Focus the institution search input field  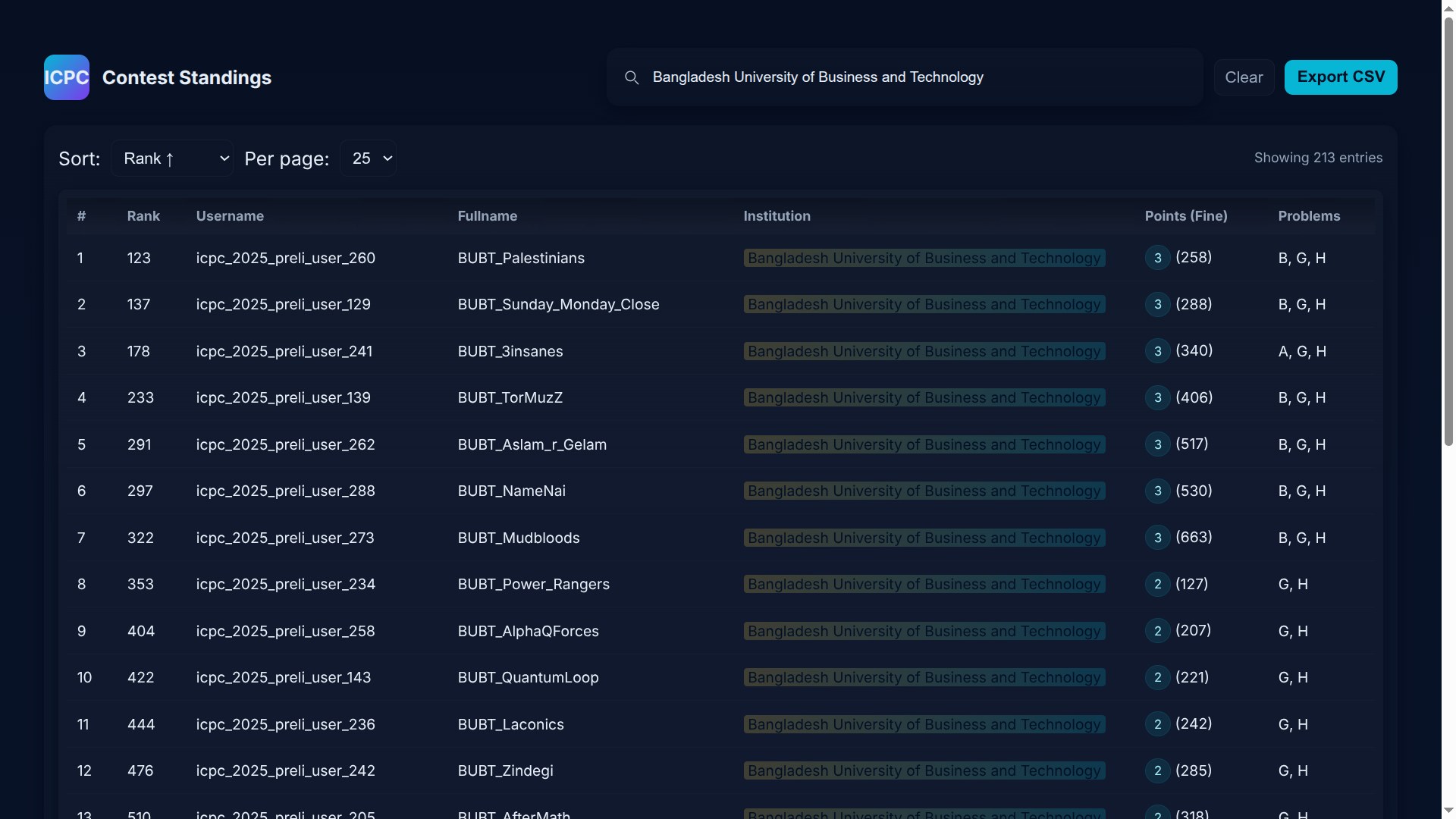coord(905,77)
